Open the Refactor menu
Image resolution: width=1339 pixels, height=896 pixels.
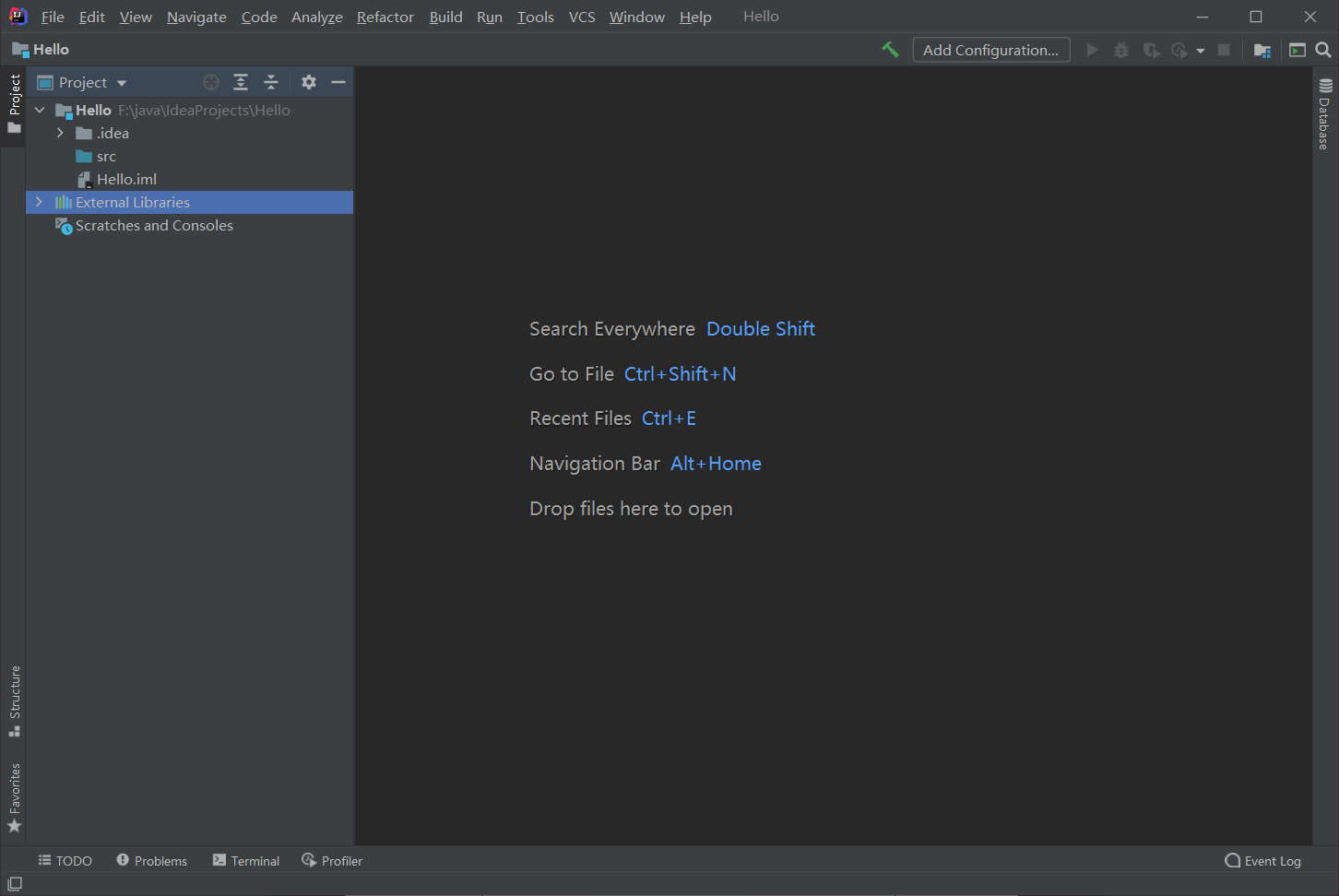click(x=385, y=17)
